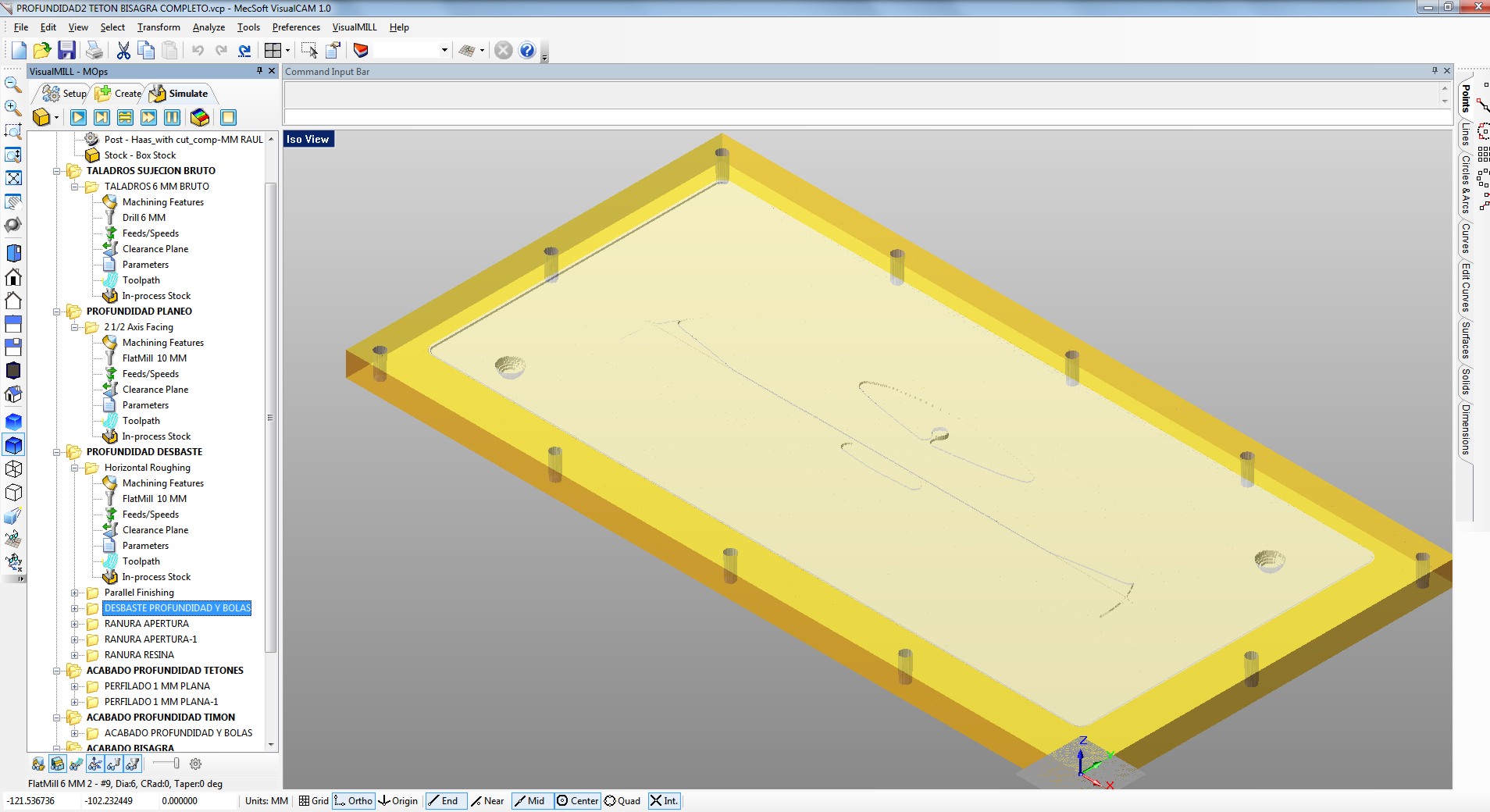1490x812 pixels.
Task: Open the Analyze menu
Action: [x=209, y=27]
